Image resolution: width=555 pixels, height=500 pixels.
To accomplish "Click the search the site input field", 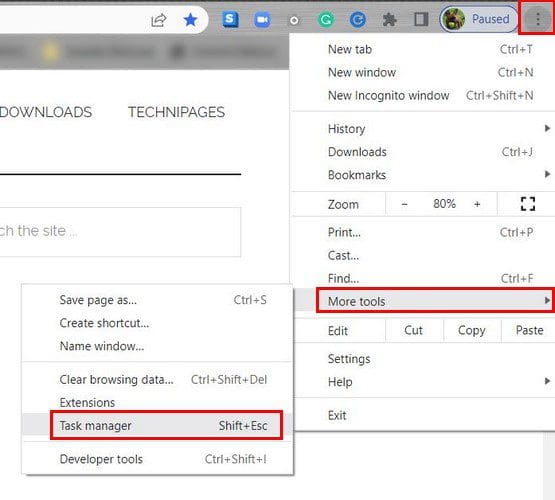I will [120, 232].
